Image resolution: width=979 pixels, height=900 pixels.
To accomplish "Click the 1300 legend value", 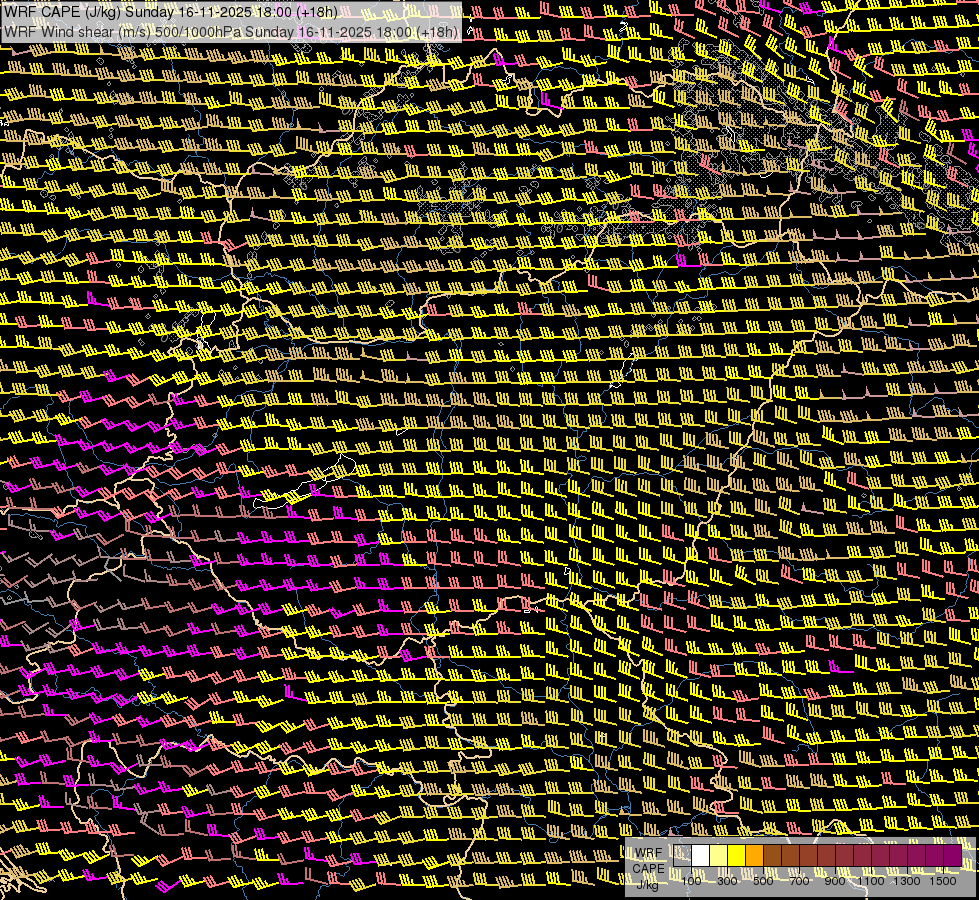I will point(907,881).
